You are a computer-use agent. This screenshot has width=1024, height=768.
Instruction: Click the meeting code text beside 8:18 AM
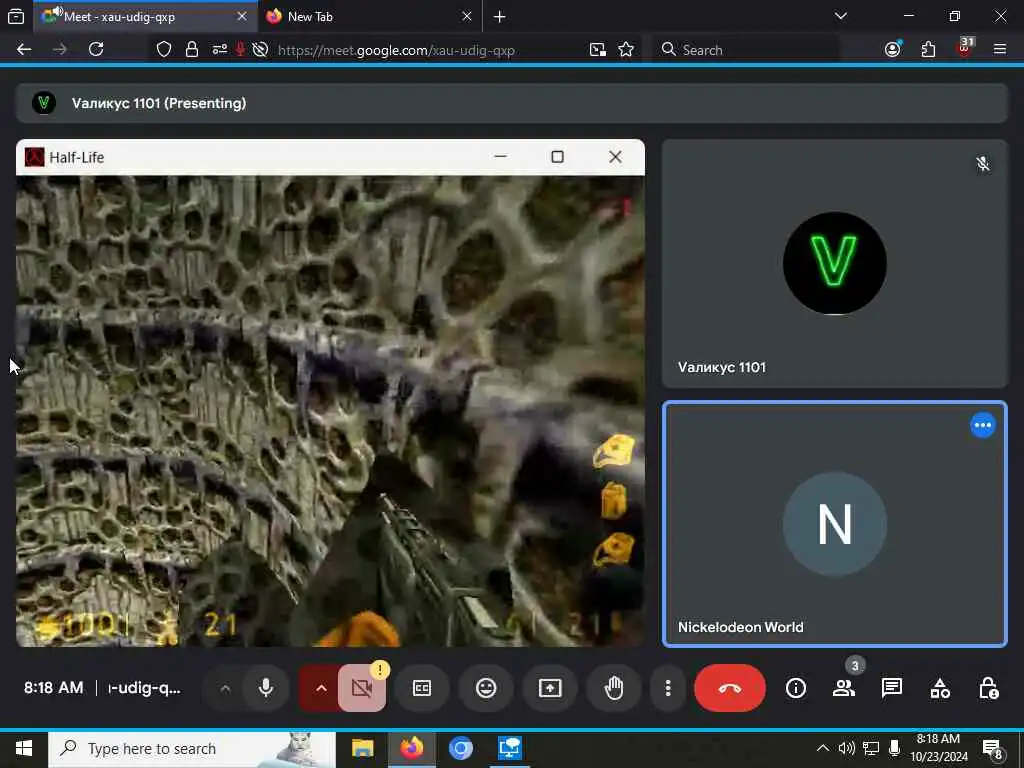point(144,688)
